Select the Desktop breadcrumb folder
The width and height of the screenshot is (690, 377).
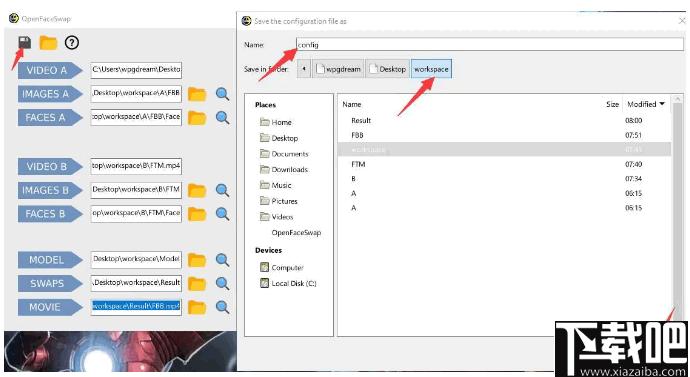387,69
